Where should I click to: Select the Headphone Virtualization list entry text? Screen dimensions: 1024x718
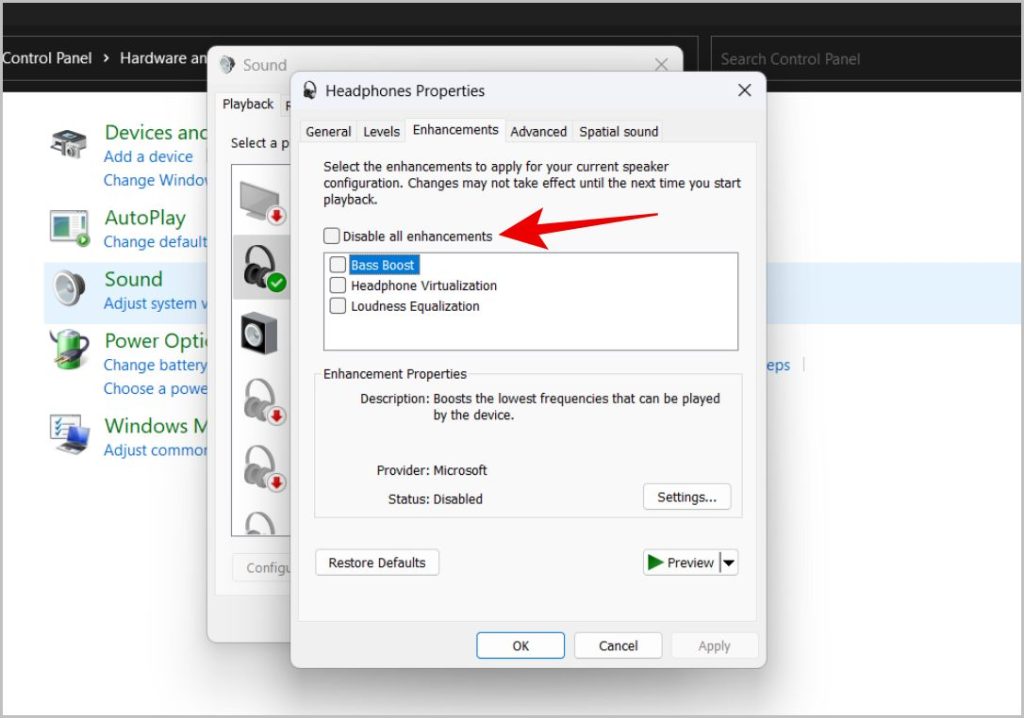click(x=424, y=286)
